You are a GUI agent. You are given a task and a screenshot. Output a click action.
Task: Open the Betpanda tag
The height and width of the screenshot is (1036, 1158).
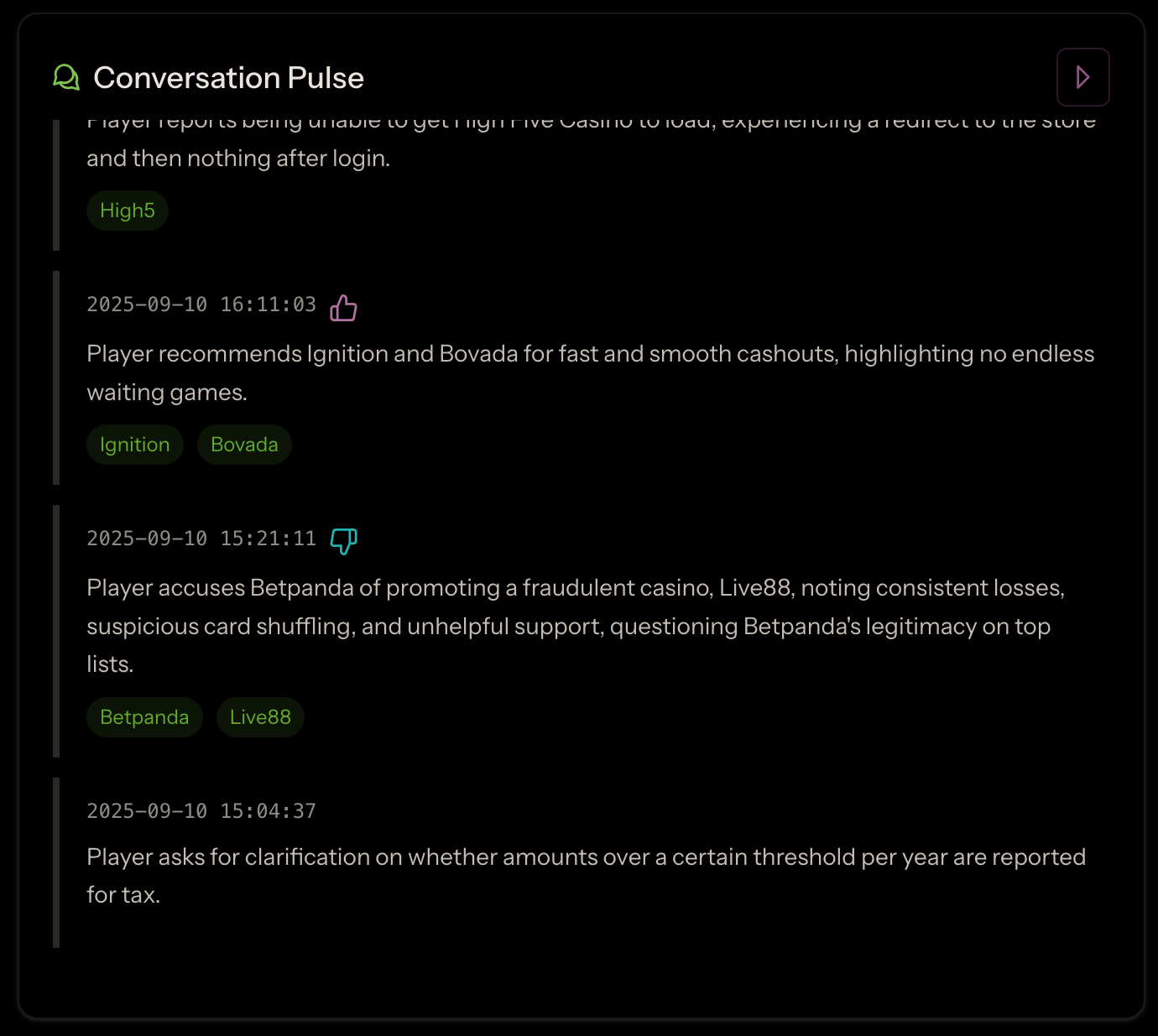coord(144,717)
